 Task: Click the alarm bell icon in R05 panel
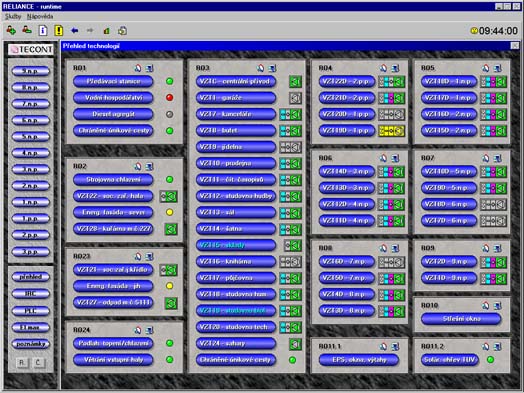coord(486,68)
